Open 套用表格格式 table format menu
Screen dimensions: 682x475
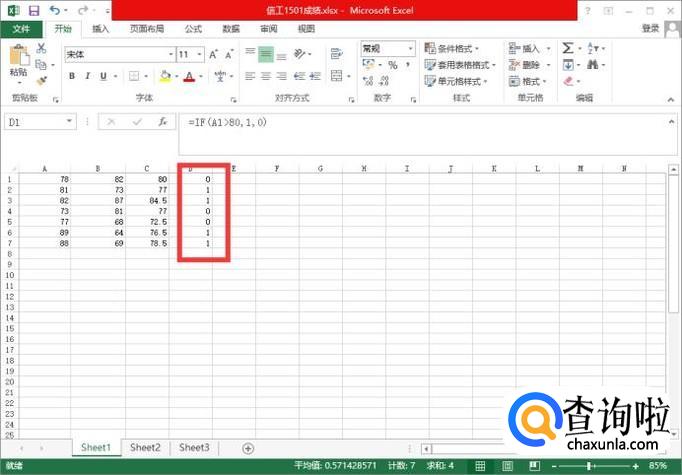click(x=460, y=65)
